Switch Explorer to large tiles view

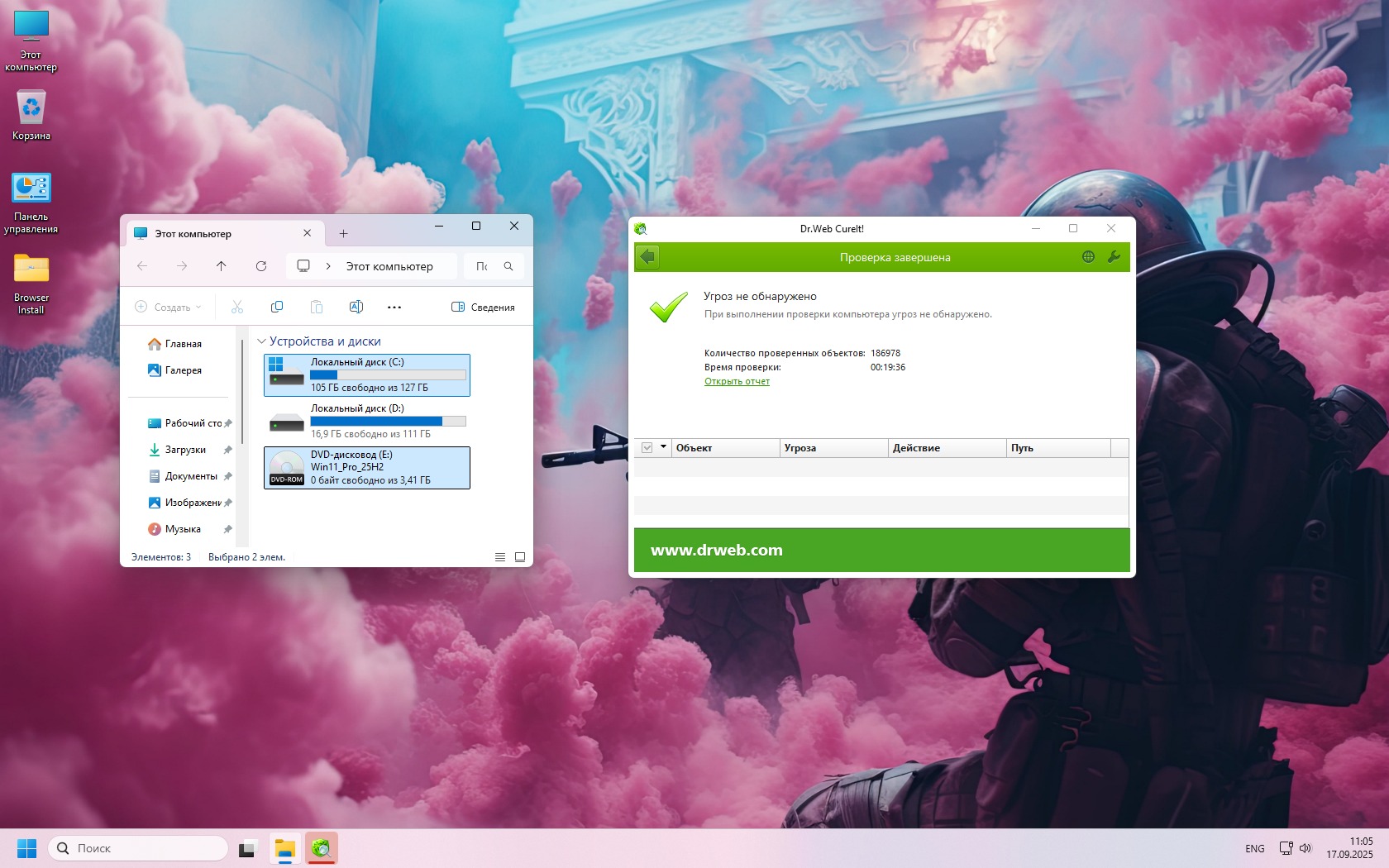(x=520, y=557)
